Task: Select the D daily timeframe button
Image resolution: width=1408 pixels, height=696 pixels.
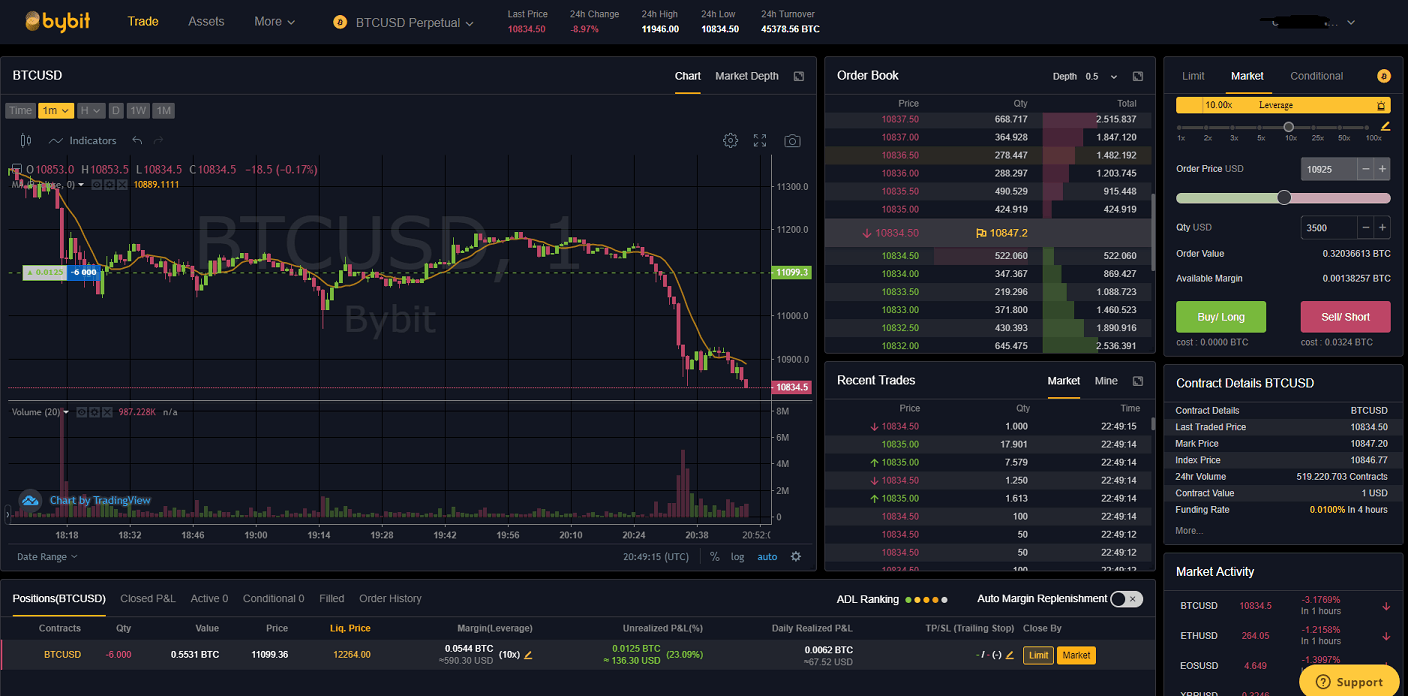Action: point(116,111)
